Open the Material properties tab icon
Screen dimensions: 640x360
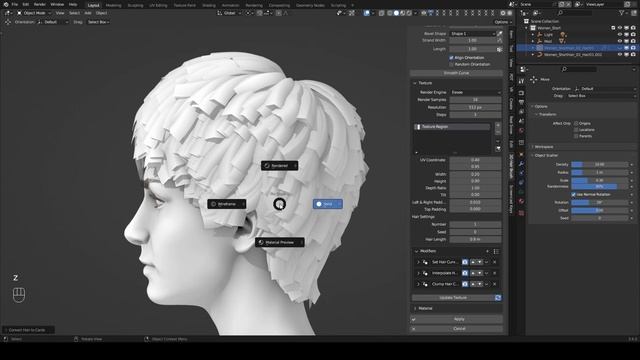[521, 201]
